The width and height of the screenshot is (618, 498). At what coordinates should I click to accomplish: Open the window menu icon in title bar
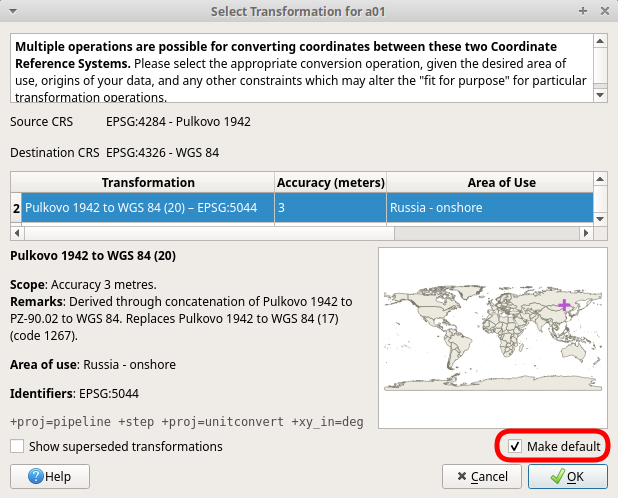pyautogui.click(x=13, y=11)
